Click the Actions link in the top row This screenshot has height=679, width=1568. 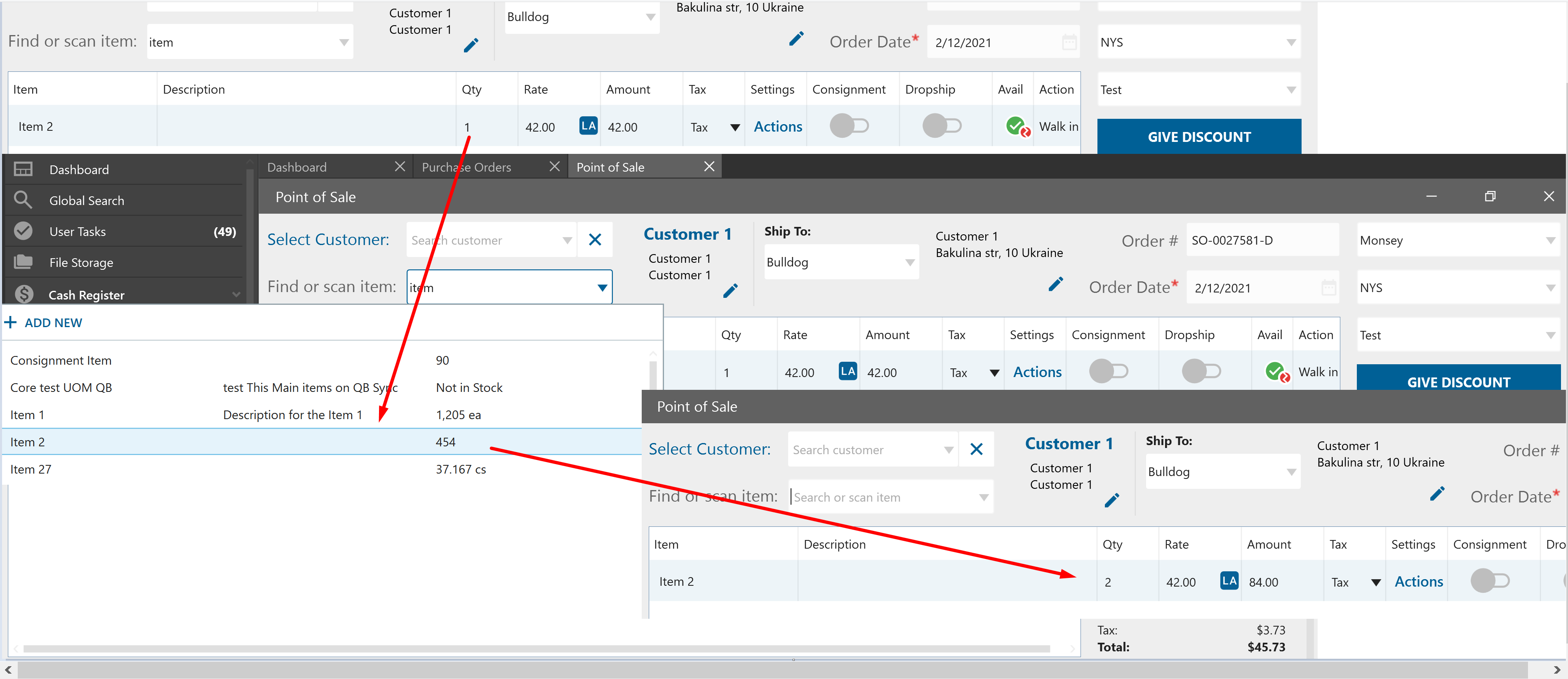point(777,127)
